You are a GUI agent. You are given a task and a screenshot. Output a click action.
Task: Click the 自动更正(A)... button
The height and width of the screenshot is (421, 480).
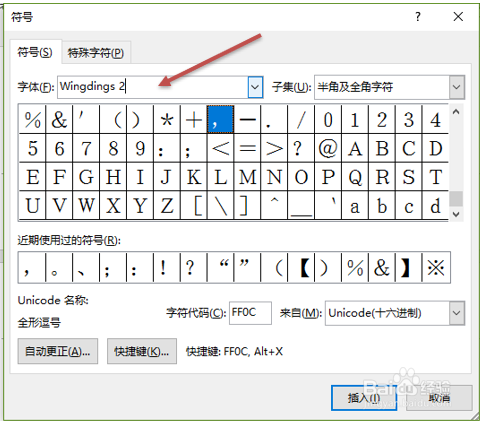pyautogui.click(x=58, y=351)
